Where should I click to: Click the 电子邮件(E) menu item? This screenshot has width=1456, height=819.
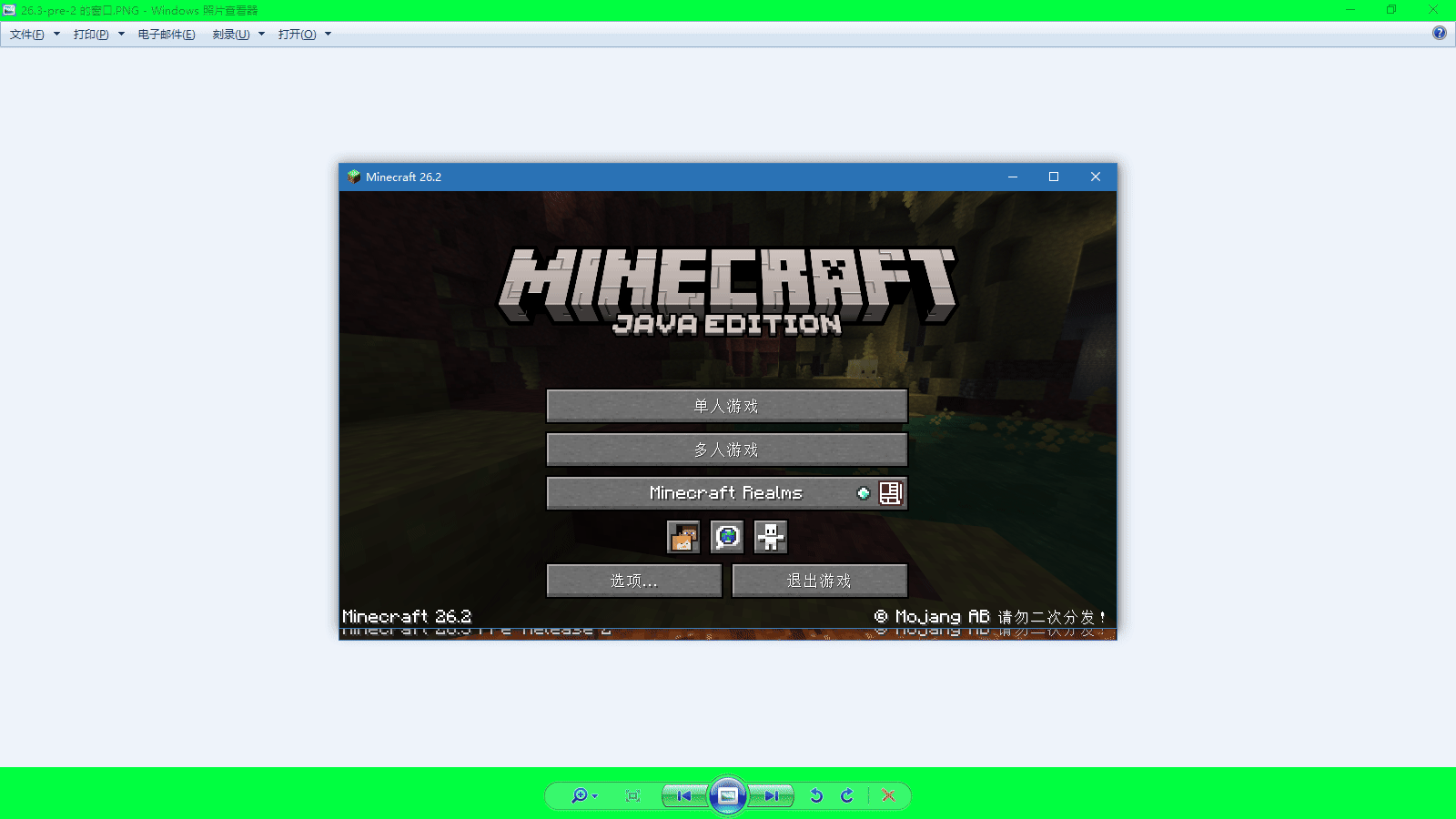pos(167,35)
